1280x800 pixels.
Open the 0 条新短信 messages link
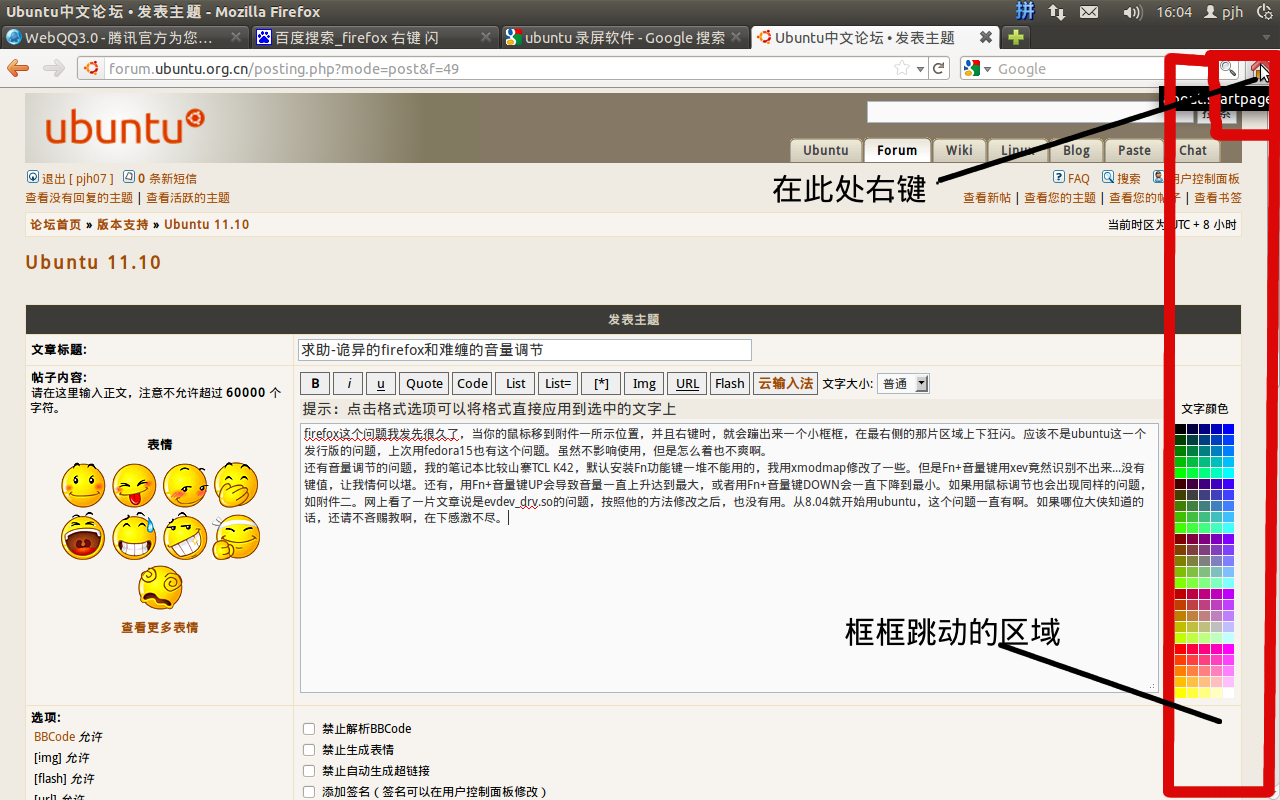point(160,179)
